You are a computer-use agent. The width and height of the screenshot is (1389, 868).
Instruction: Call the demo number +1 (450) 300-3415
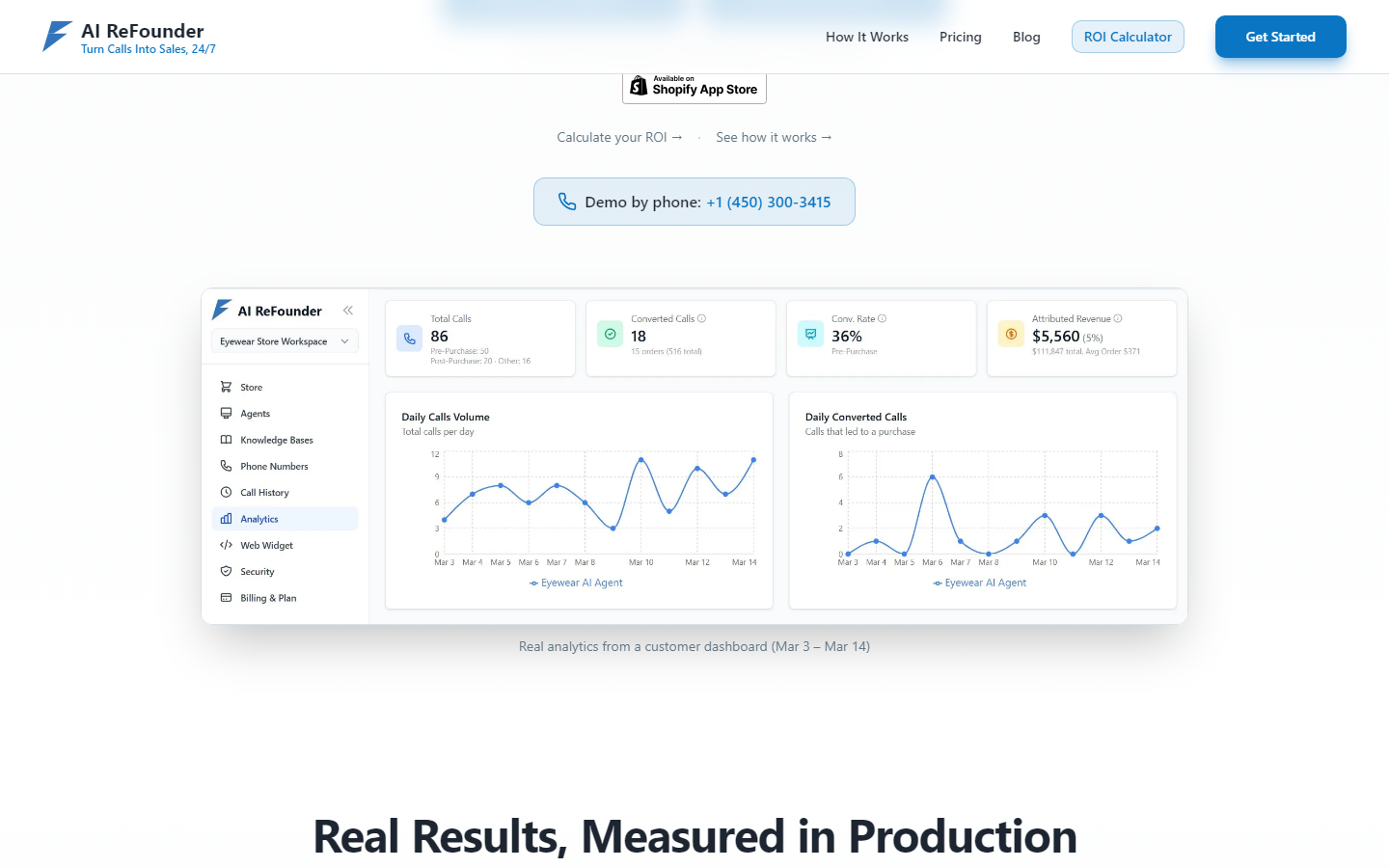pos(769,202)
